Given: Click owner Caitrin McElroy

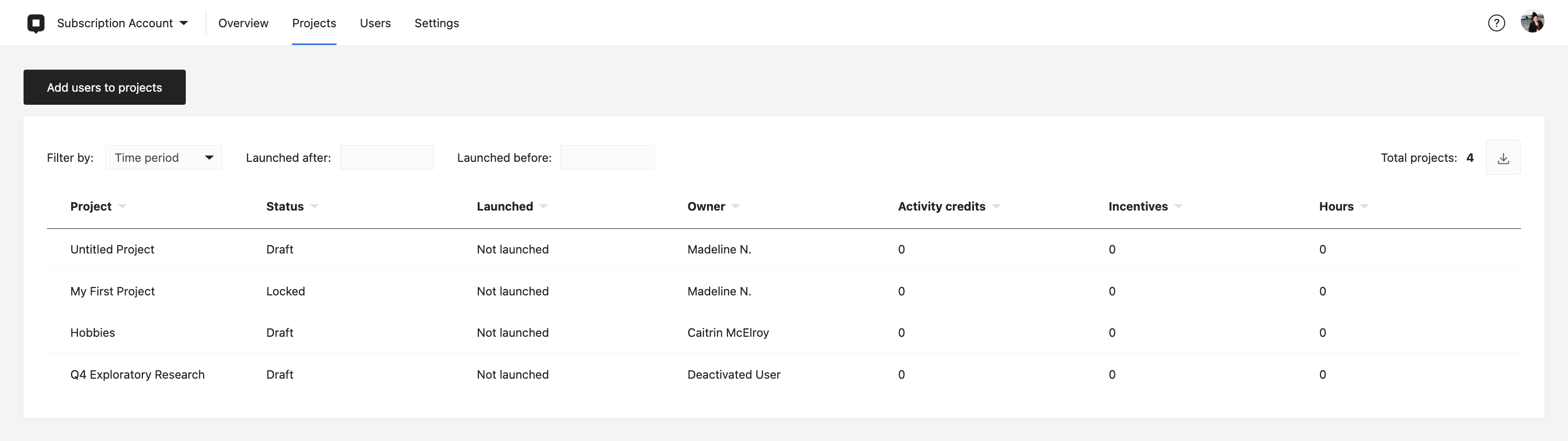Looking at the screenshot, I should (x=728, y=333).
